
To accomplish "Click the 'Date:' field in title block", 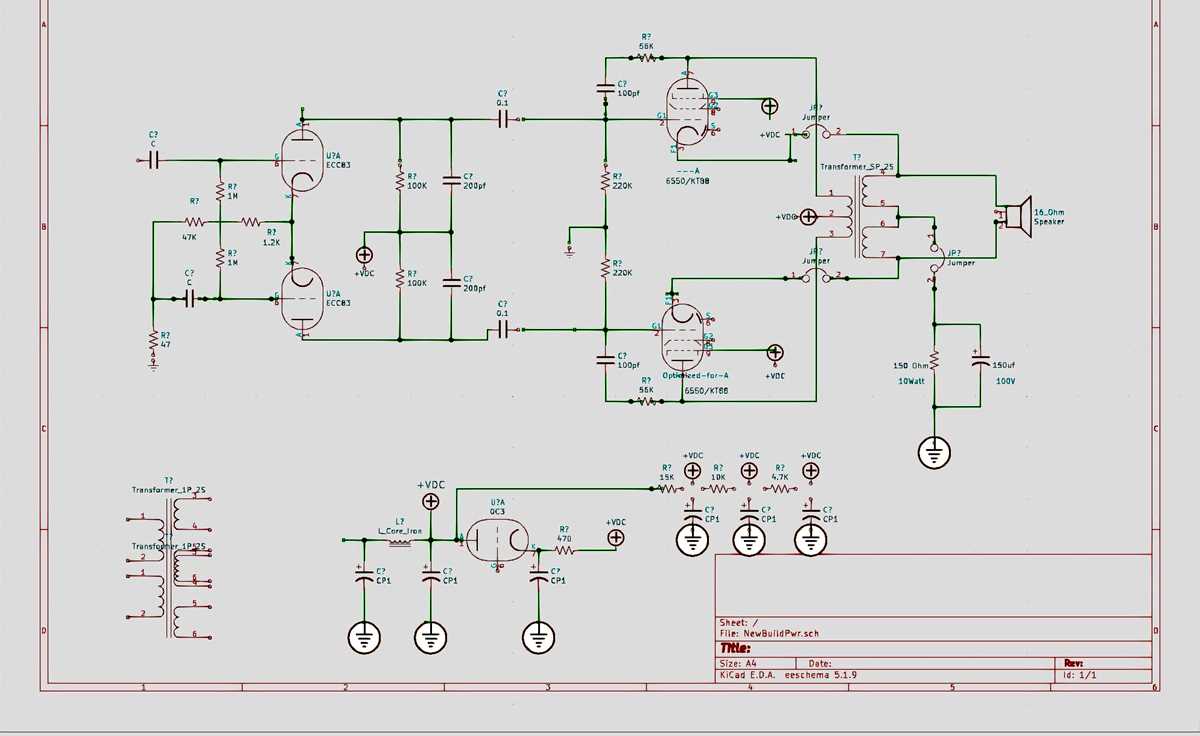I will [x=820, y=664].
